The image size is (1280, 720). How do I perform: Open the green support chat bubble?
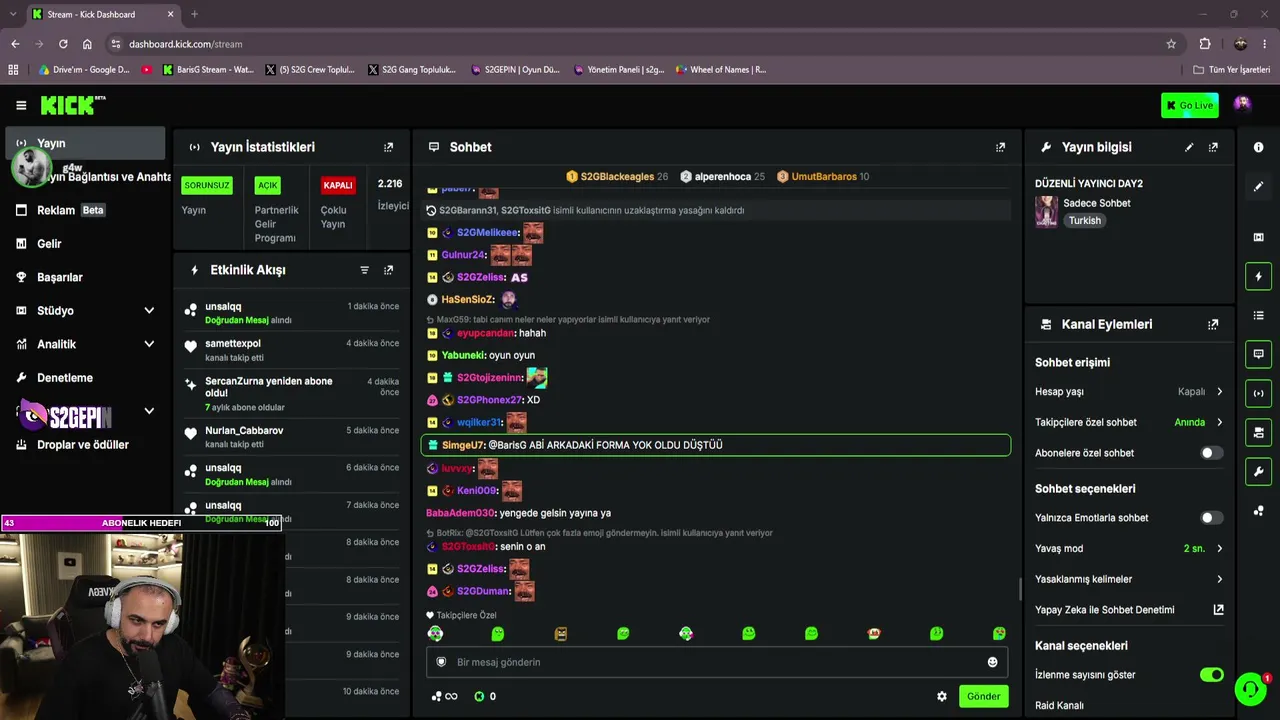click(x=1250, y=689)
